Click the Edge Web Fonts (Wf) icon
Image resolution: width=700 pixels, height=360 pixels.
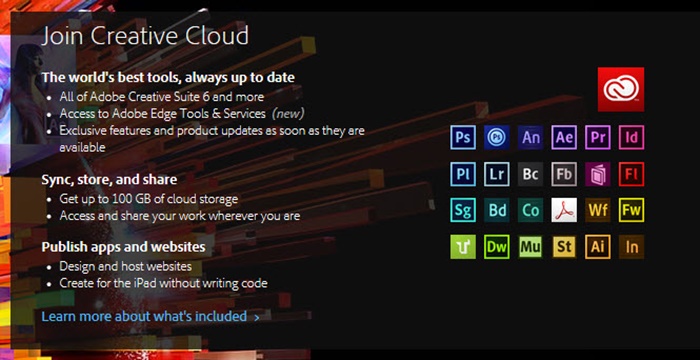[x=598, y=210]
